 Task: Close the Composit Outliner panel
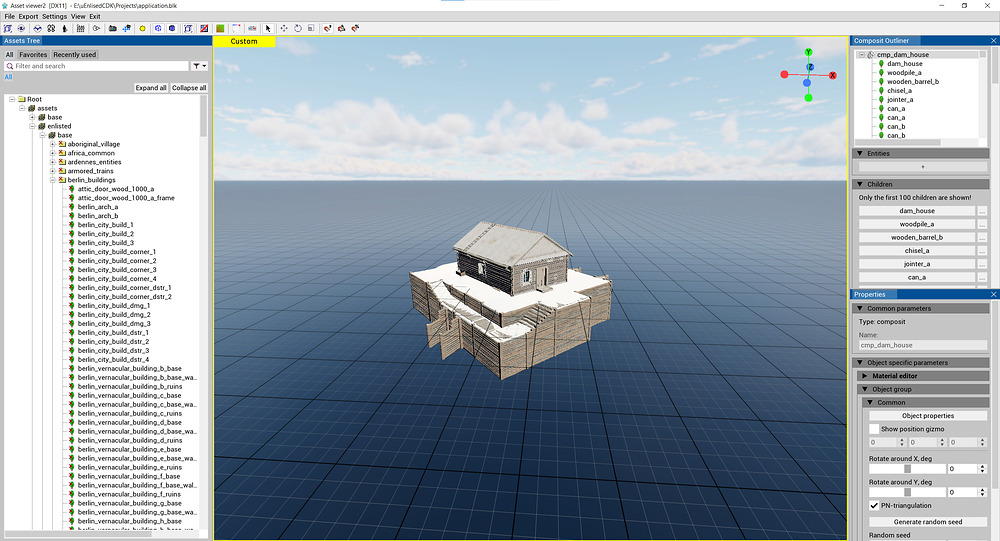pyautogui.click(x=994, y=40)
